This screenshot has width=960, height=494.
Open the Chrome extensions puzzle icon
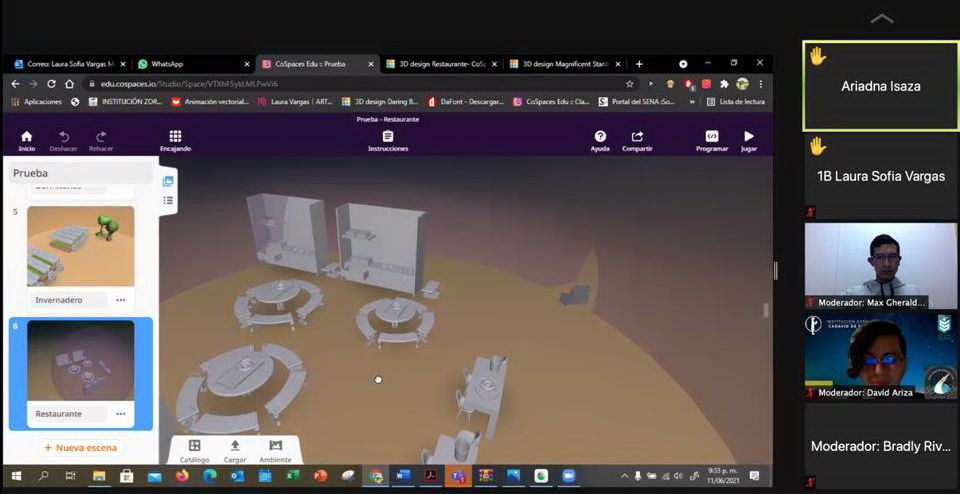[724, 83]
